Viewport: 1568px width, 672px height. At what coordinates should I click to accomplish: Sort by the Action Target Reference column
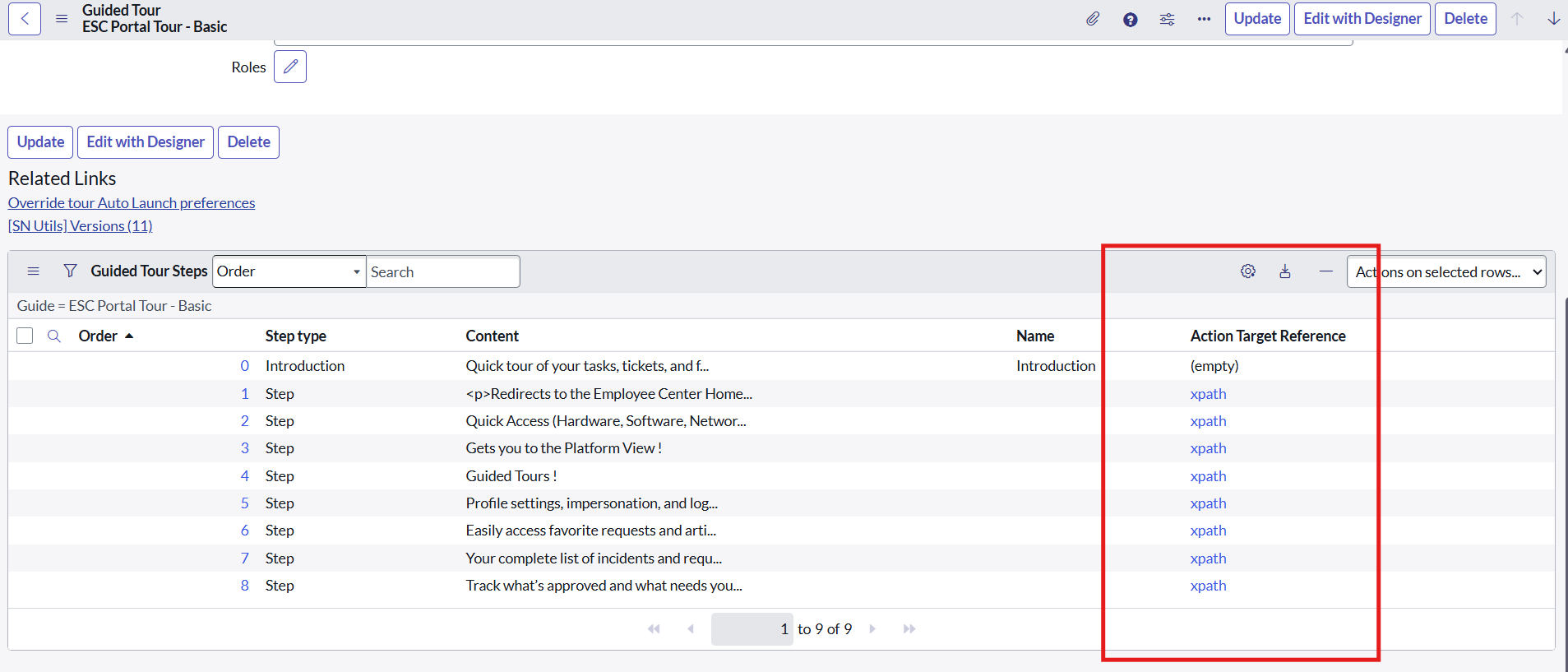point(1268,336)
